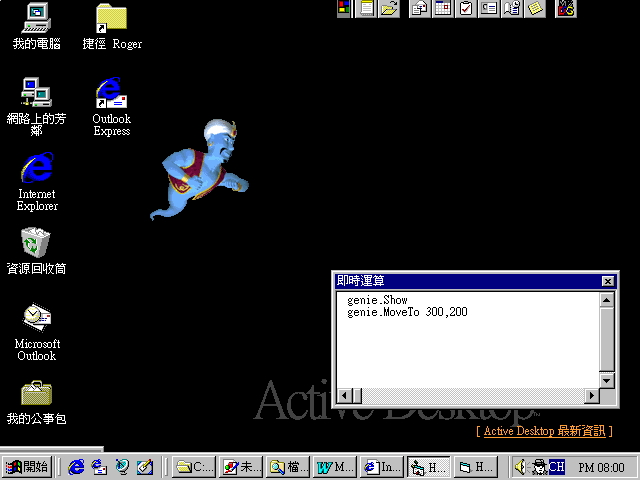Image resolution: width=640 pixels, height=480 pixels.
Task: Open the Start menu button
Action: [27, 466]
